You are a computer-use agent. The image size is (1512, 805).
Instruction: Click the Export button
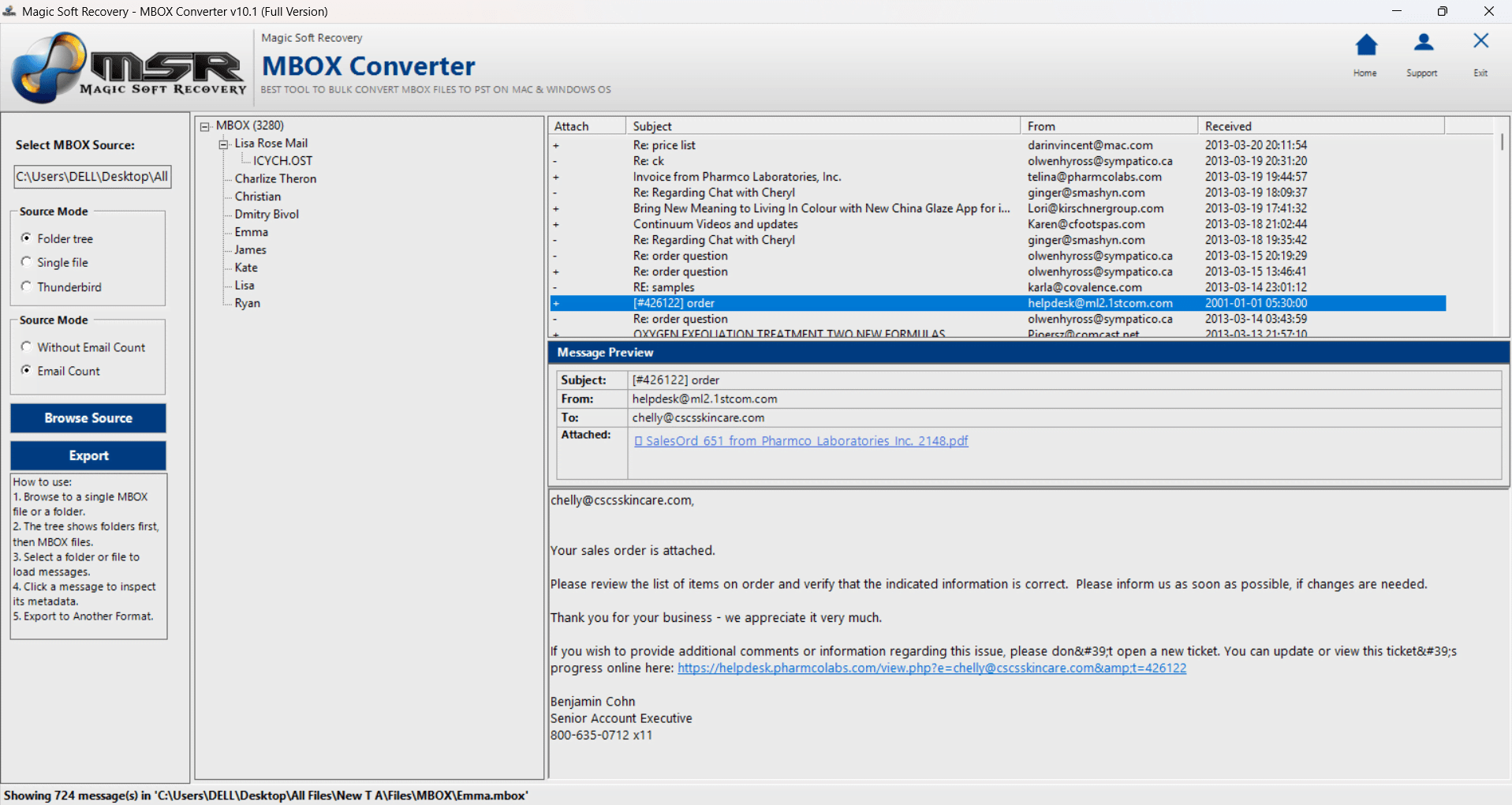(x=88, y=455)
